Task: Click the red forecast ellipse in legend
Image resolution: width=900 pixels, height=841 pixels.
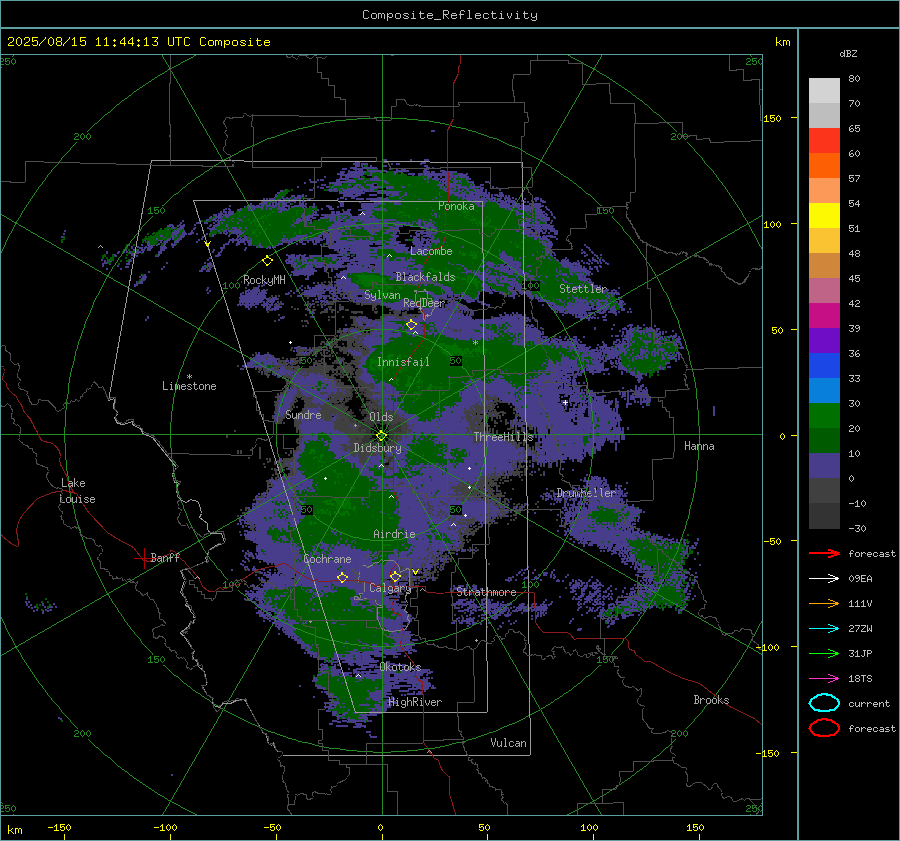Action: tap(824, 728)
